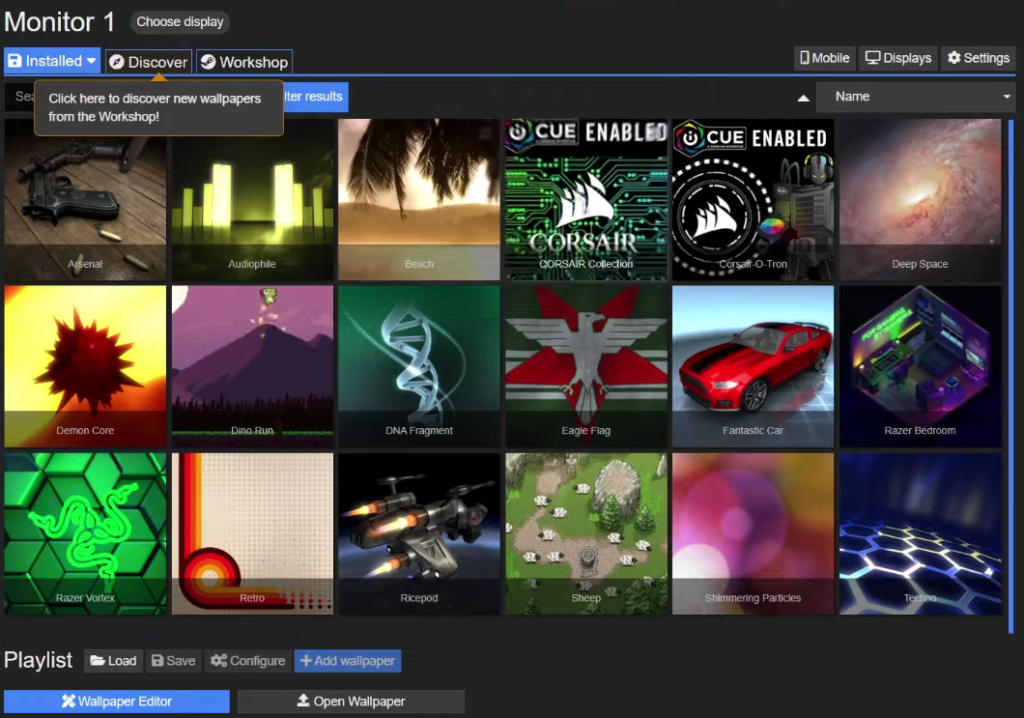Open the Discover tab
The width and height of the screenshot is (1024, 718).
click(x=148, y=62)
